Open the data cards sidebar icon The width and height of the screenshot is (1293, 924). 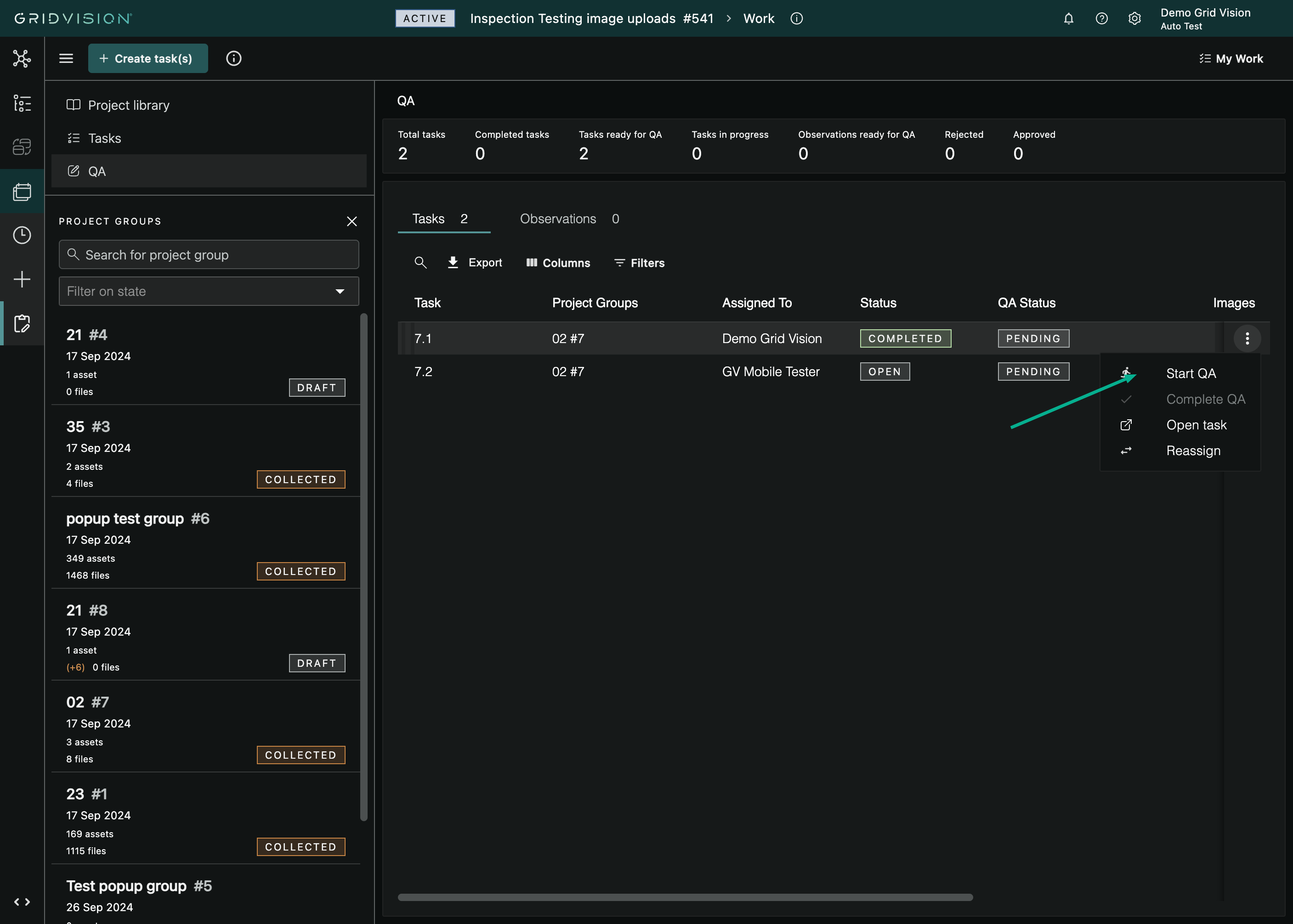tap(22, 147)
